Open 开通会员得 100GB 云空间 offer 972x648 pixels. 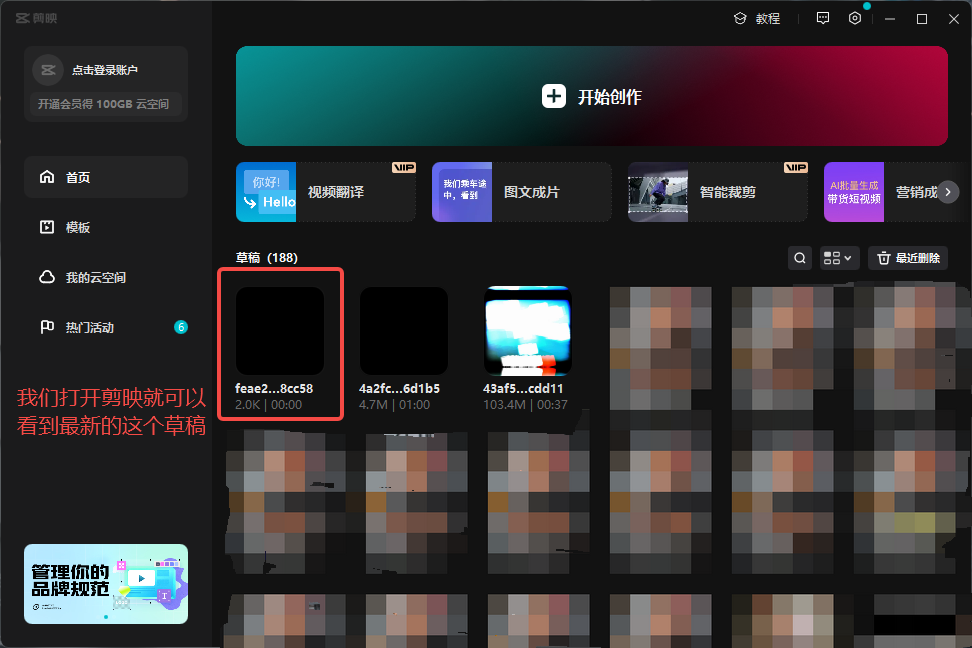click(106, 104)
